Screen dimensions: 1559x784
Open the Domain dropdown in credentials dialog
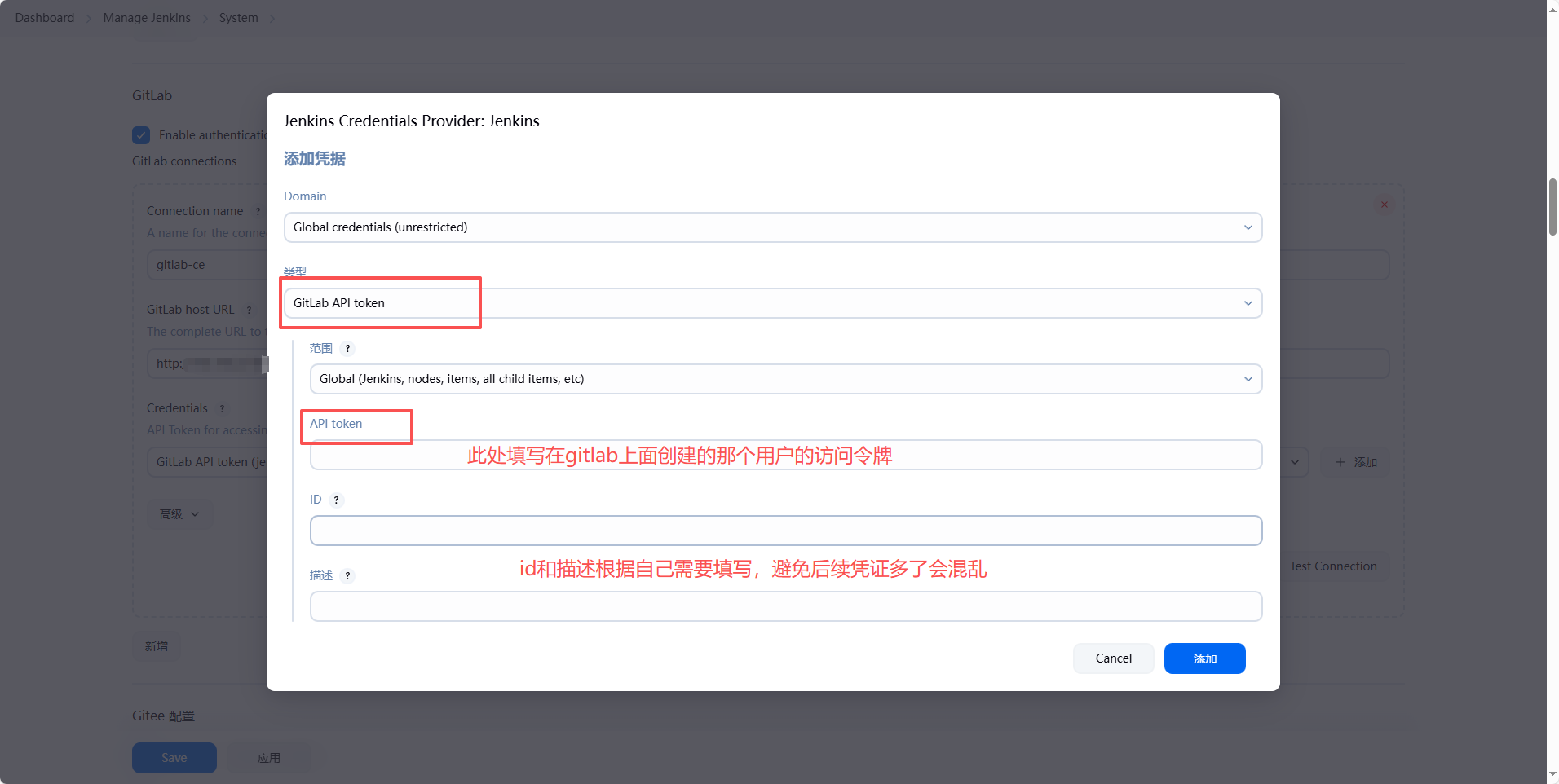coord(772,227)
